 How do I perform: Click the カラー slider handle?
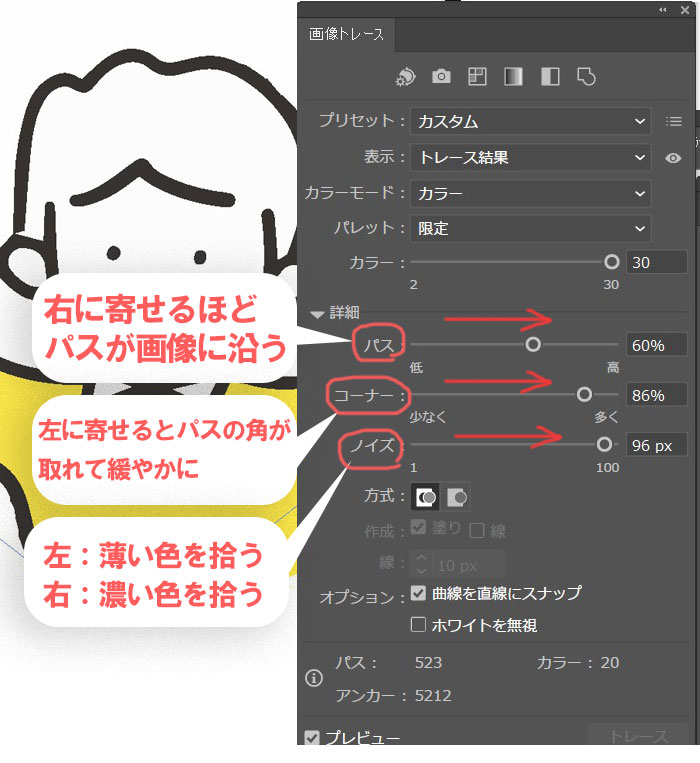pos(611,262)
